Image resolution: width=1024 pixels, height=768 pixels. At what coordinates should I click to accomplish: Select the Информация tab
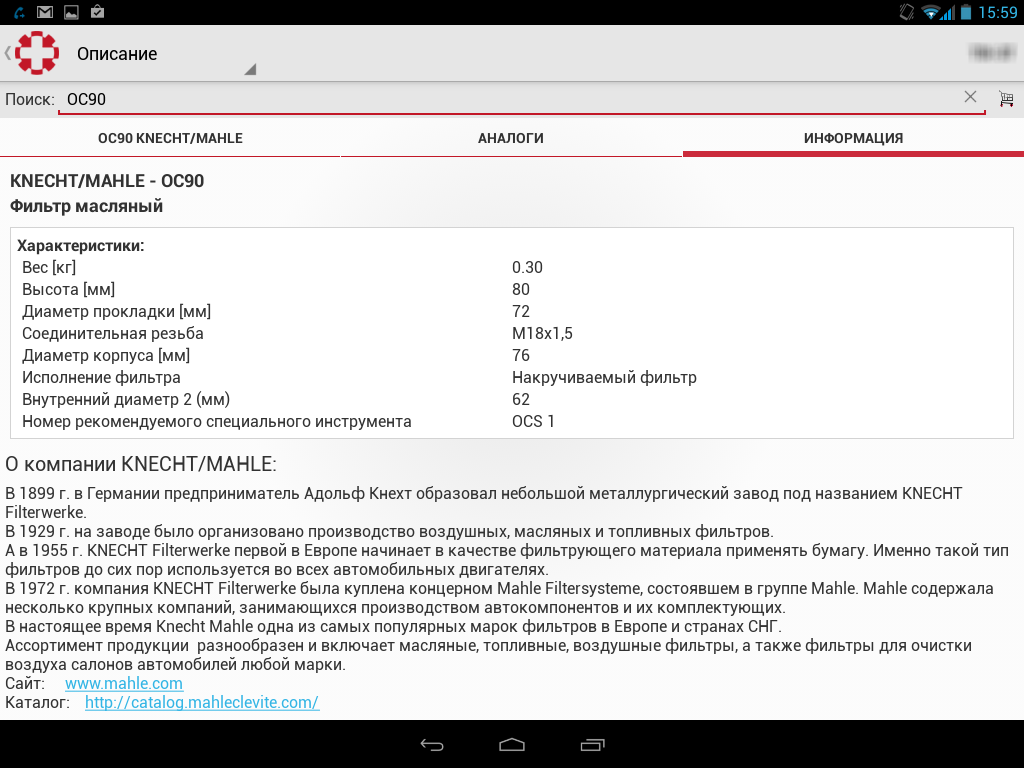point(853,138)
